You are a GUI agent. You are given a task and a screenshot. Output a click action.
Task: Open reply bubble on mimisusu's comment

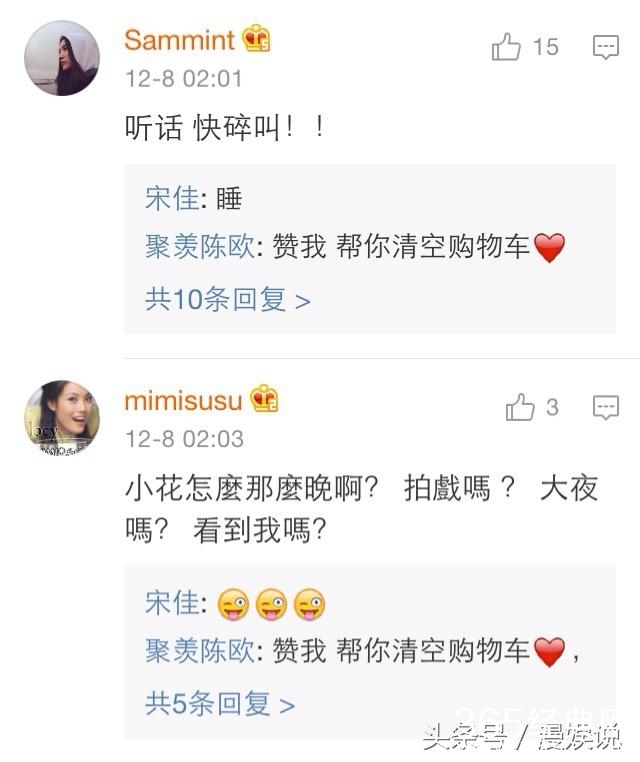[x=606, y=407]
